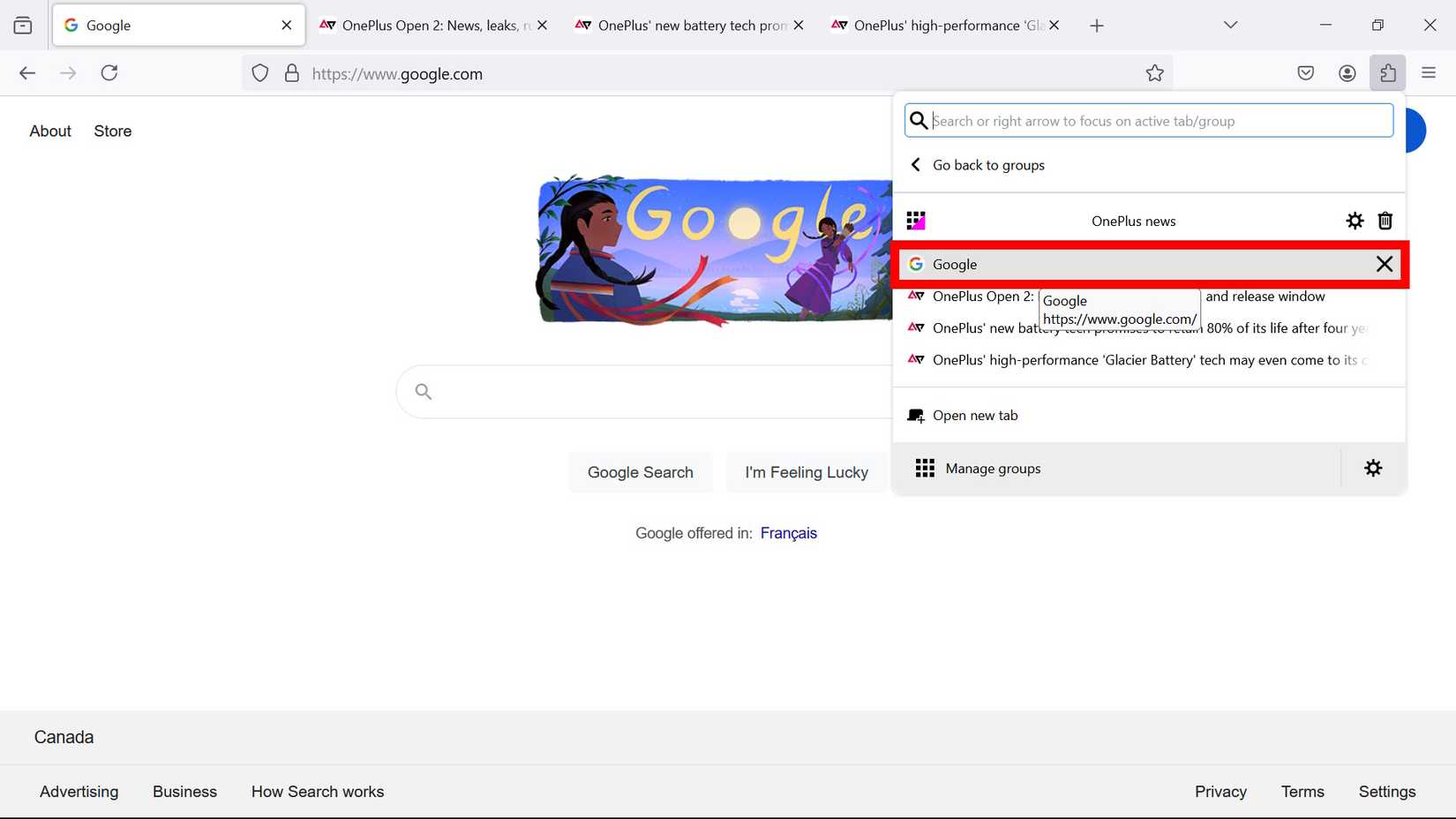
Task: Open the sidebar panel icon
Action: coord(23,25)
